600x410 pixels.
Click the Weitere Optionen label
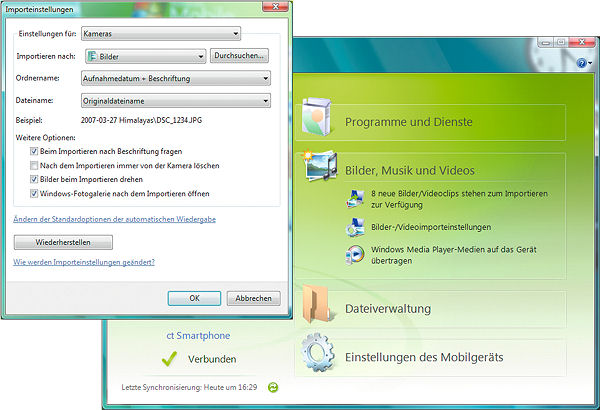tap(46, 137)
